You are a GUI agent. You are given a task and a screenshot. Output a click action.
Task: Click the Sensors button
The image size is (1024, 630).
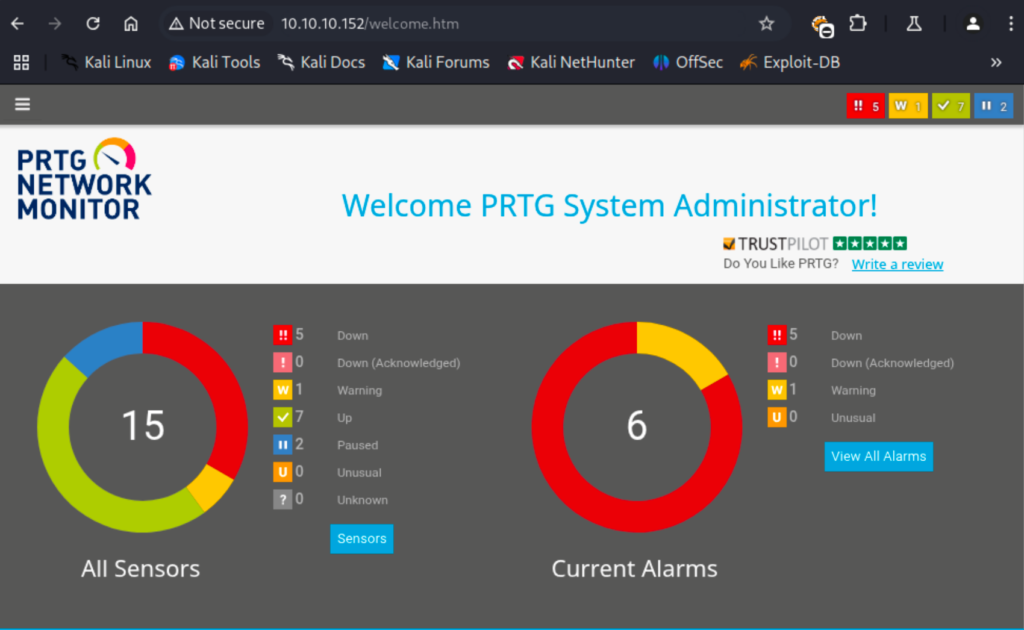click(362, 539)
